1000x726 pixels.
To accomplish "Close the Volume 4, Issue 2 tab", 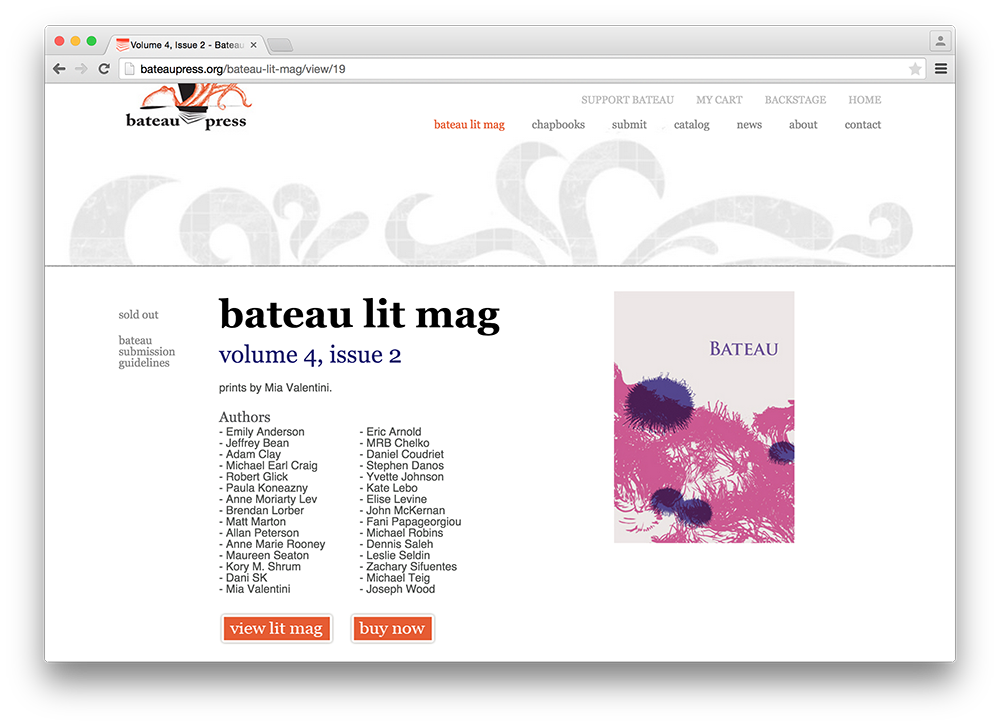I will 254,45.
